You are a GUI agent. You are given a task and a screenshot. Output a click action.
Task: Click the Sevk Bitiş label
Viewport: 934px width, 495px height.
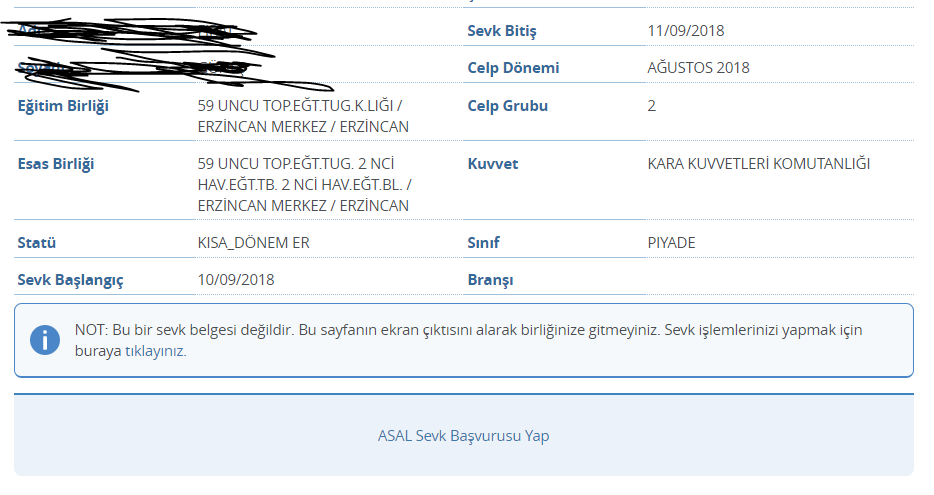click(x=502, y=31)
